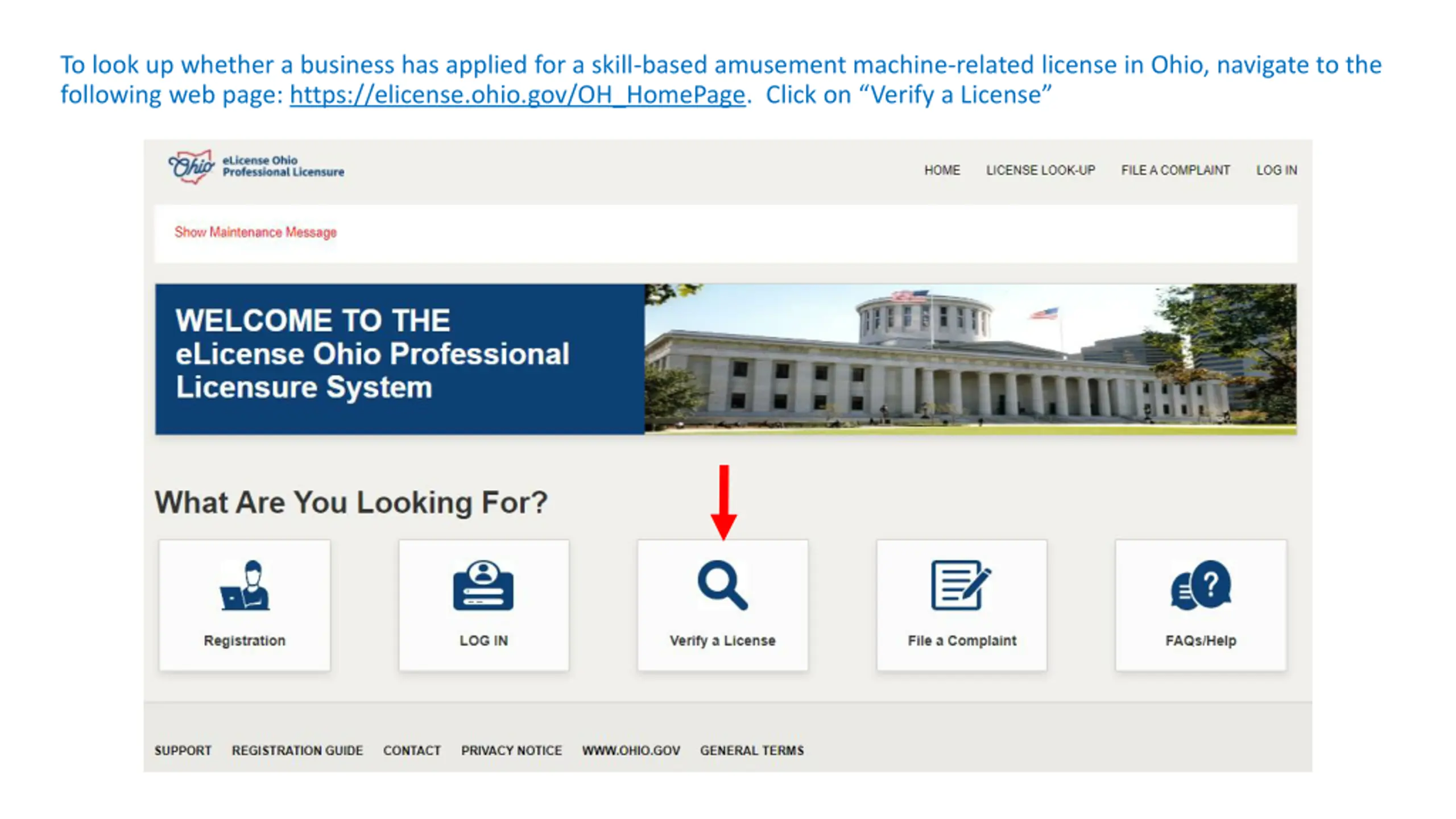1456x819 pixels.
Task: Click the 'WELCOME TO THE eLicense Ohio' banner text
Action: pos(372,354)
